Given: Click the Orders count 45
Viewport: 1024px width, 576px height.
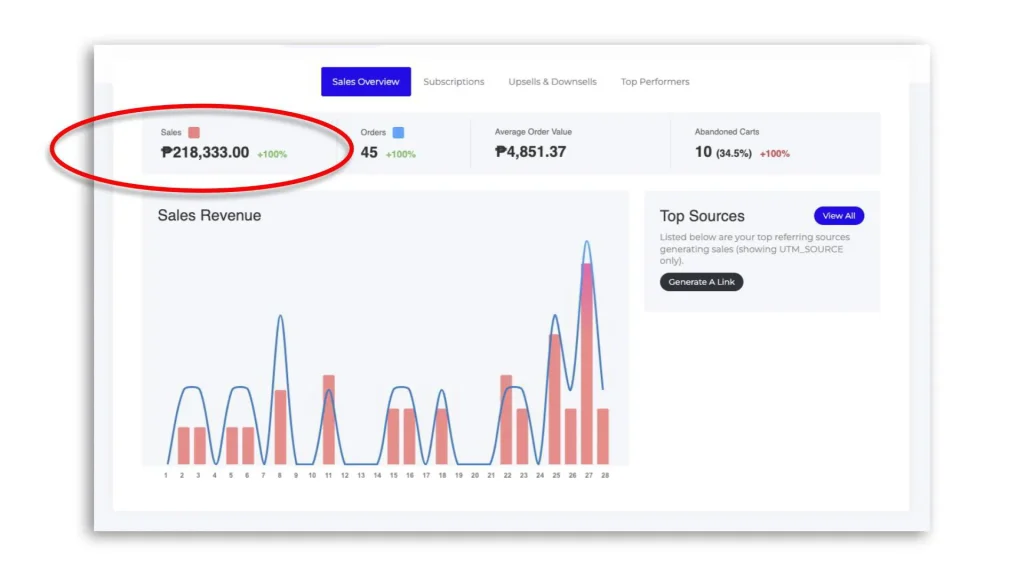Looking at the screenshot, I should tap(369, 152).
